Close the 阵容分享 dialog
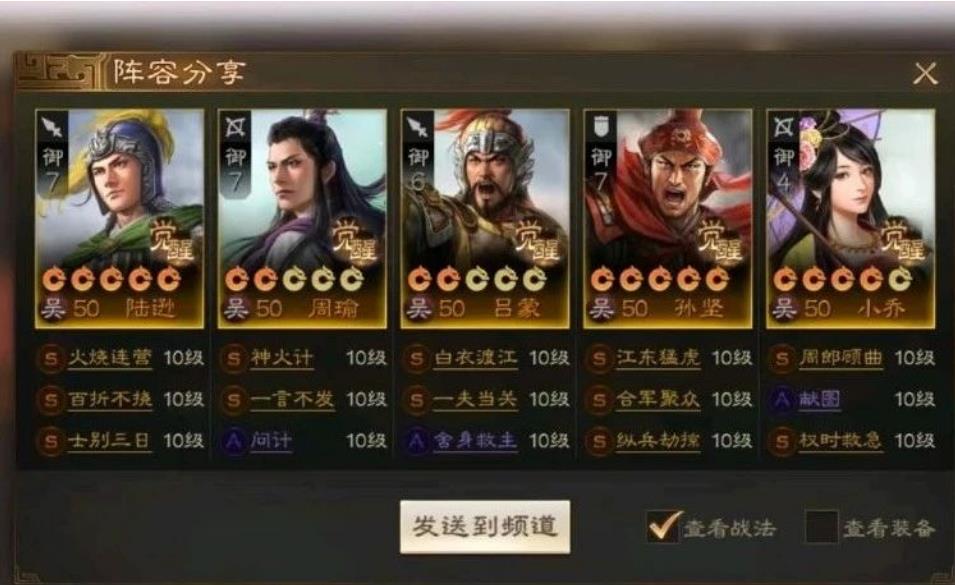 coord(925,74)
